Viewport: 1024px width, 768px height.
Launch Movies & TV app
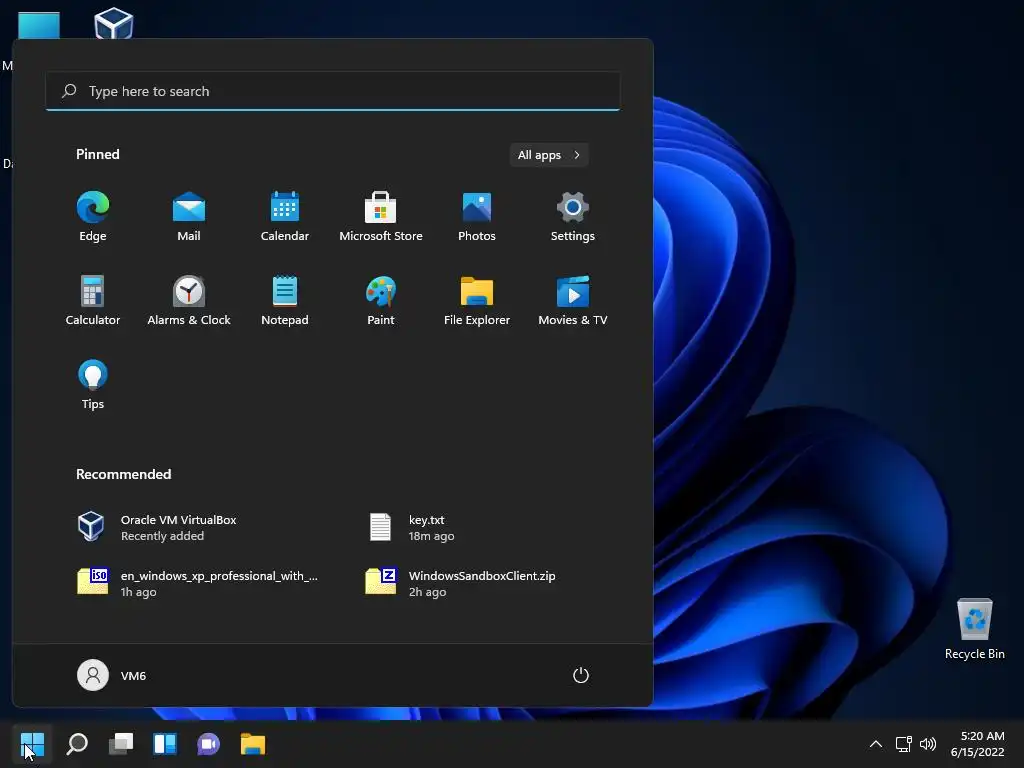[x=573, y=300]
